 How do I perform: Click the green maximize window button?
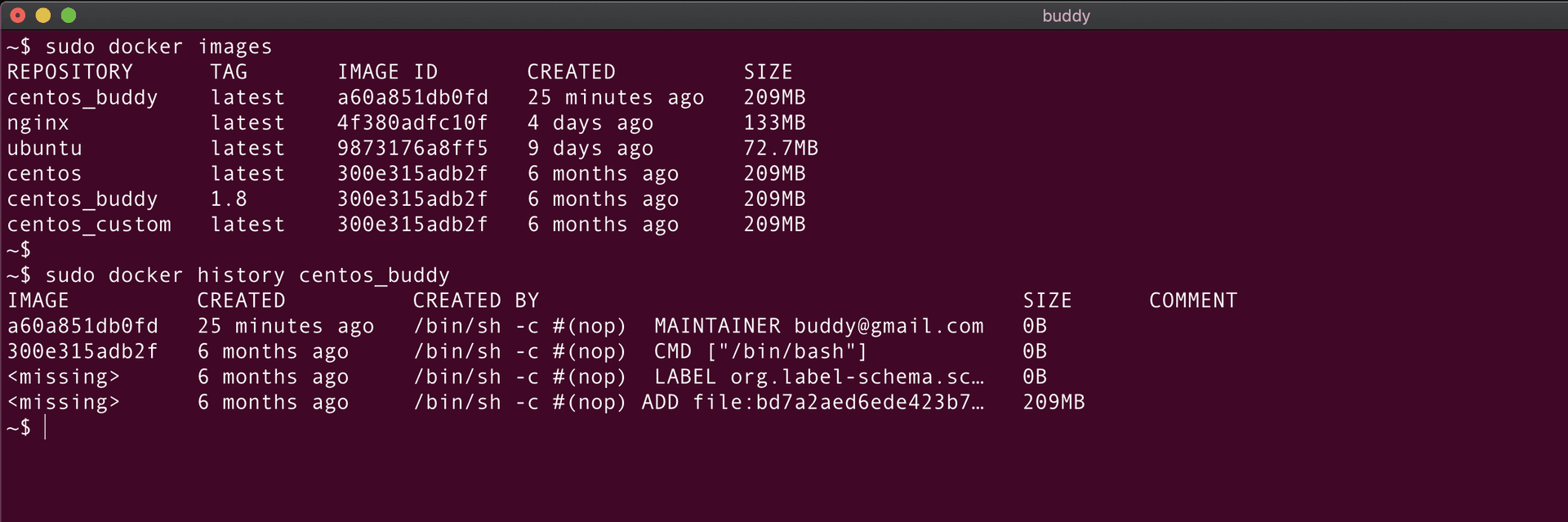(69, 16)
